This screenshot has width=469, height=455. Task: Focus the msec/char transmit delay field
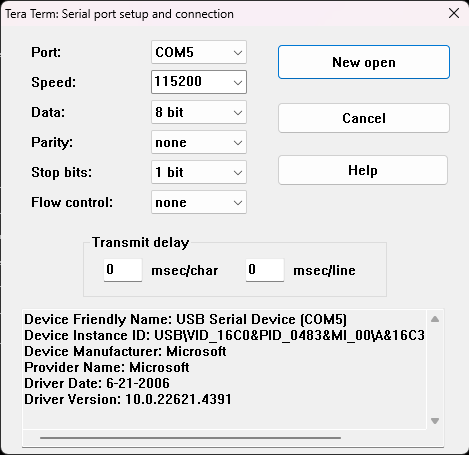coord(123,270)
